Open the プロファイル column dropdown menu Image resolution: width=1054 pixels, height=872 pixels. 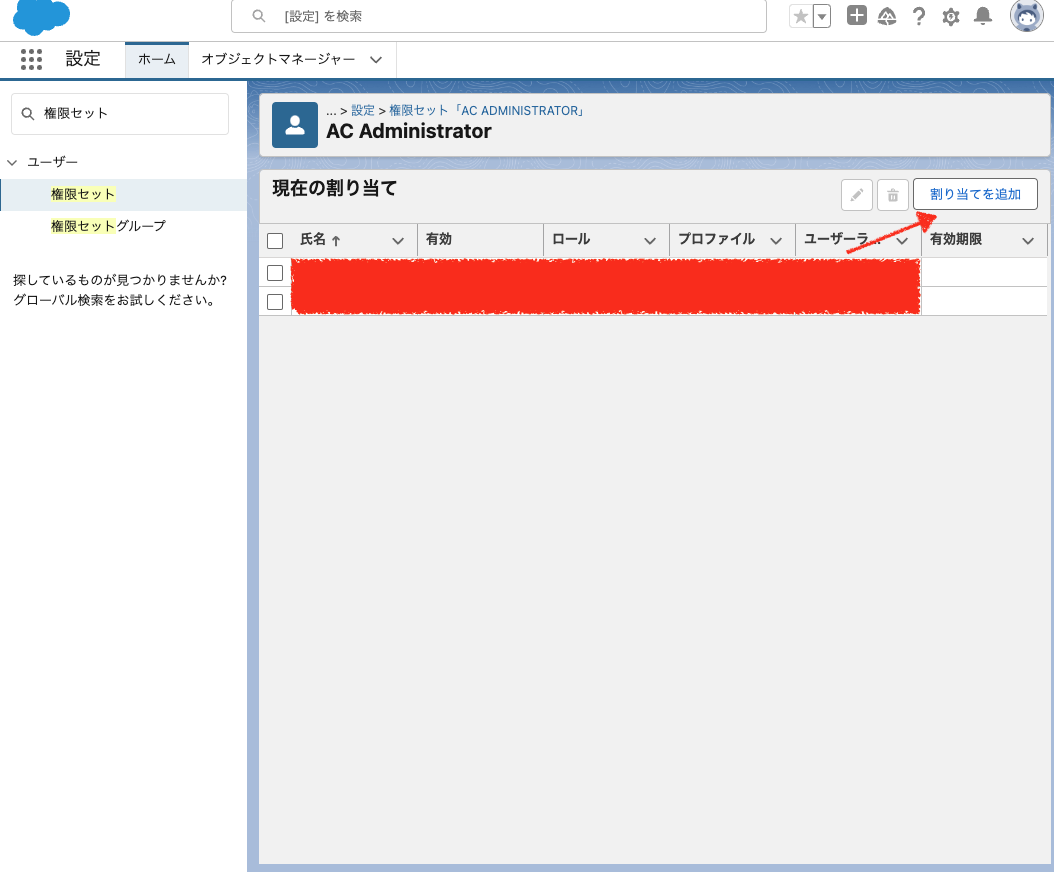[776, 241]
